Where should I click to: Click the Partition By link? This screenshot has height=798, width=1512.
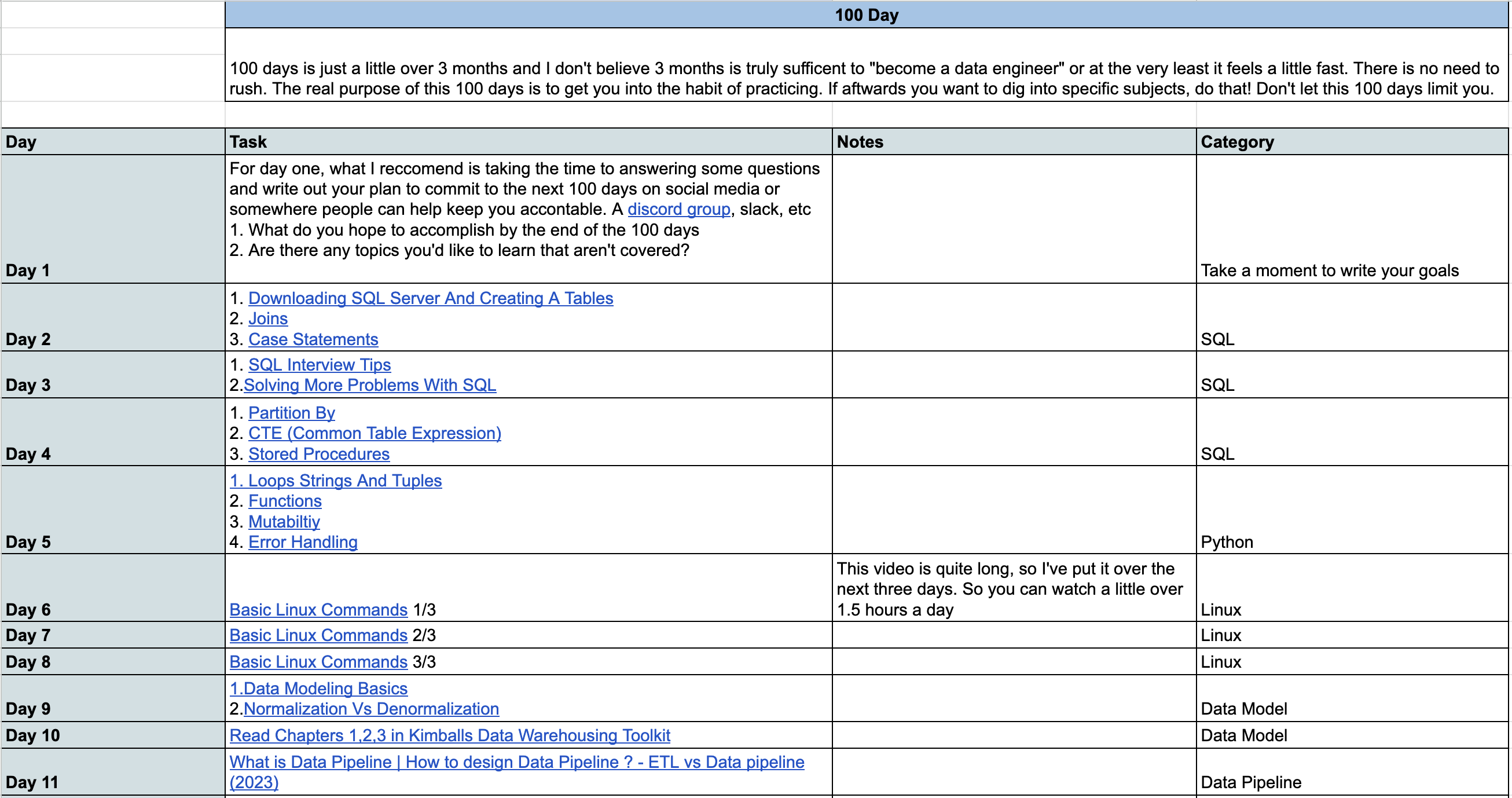point(291,413)
